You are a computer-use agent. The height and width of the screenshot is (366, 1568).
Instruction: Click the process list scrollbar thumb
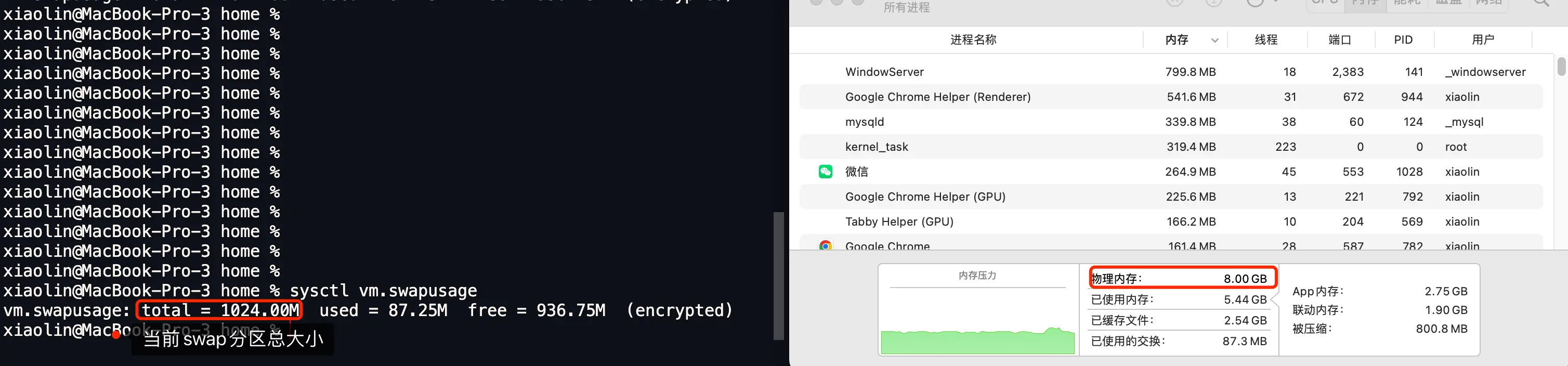coord(1561,66)
